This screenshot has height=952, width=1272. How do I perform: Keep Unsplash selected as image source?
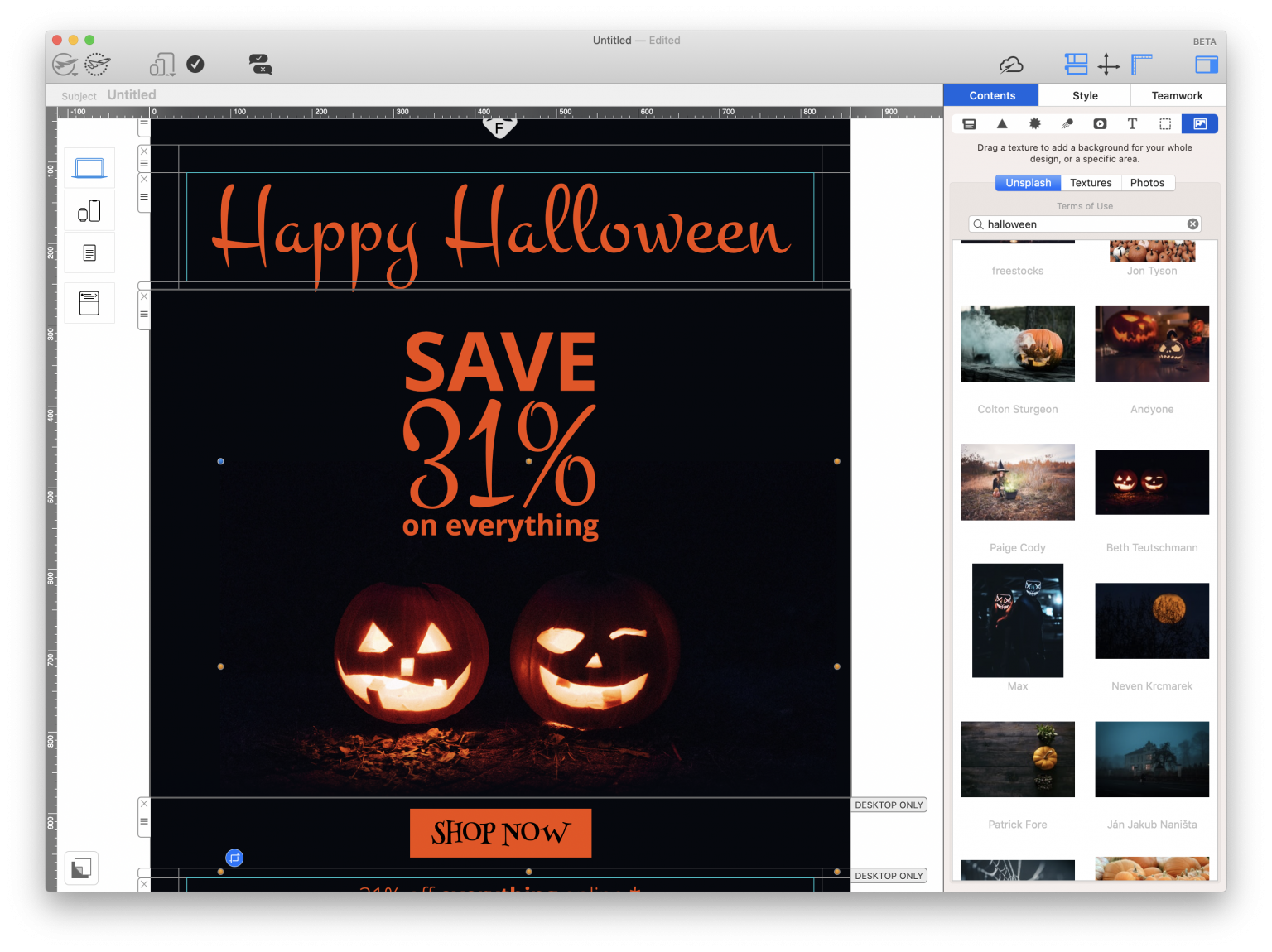1028,182
